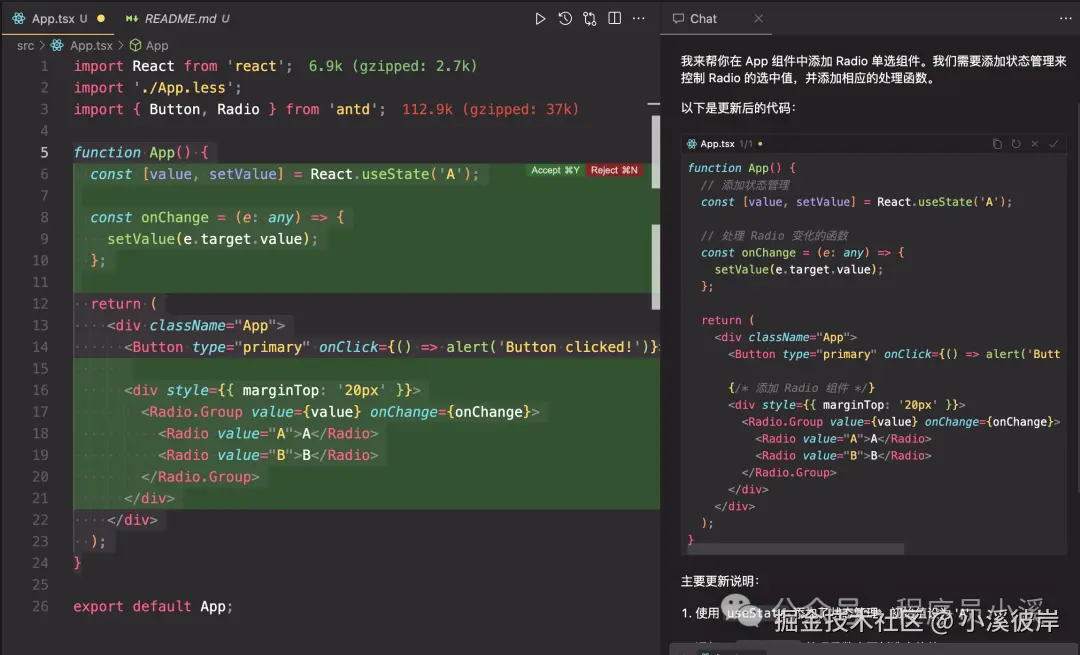Copy the App.tsx code block in chat
The width and height of the screenshot is (1080, 655).
tap(997, 144)
